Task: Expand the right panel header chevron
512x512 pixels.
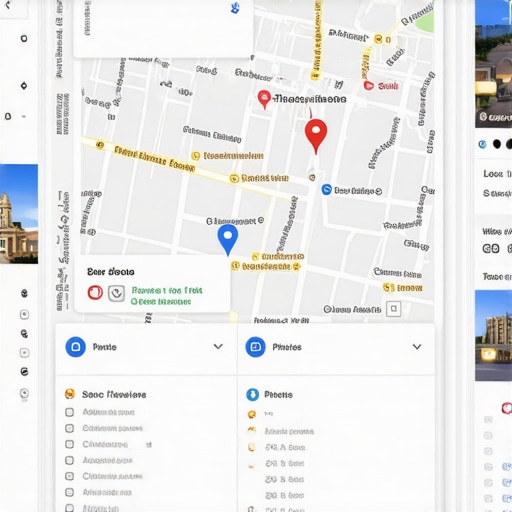Action: [x=417, y=347]
